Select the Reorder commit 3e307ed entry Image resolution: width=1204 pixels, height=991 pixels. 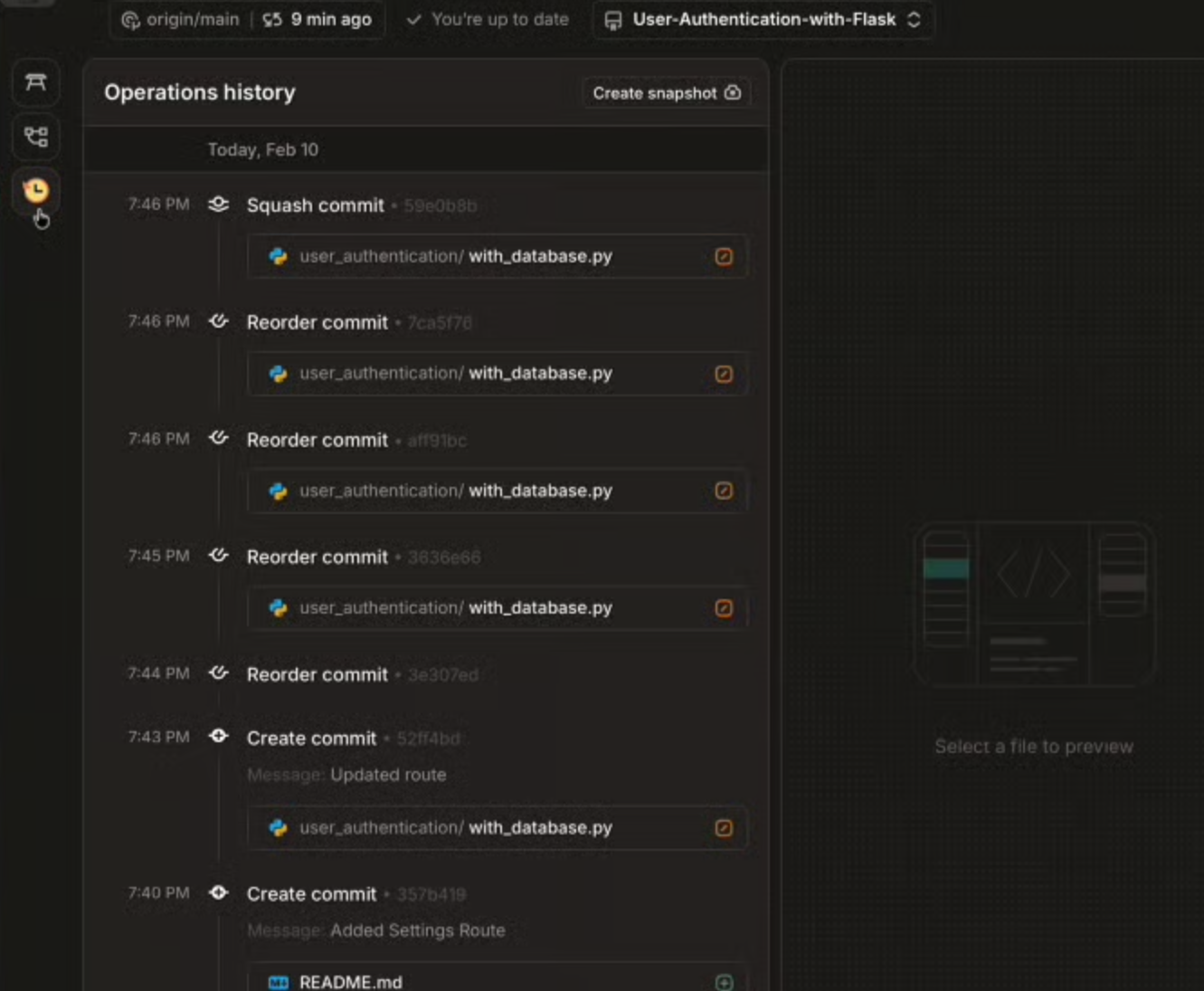pyautogui.click(x=363, y=675)
